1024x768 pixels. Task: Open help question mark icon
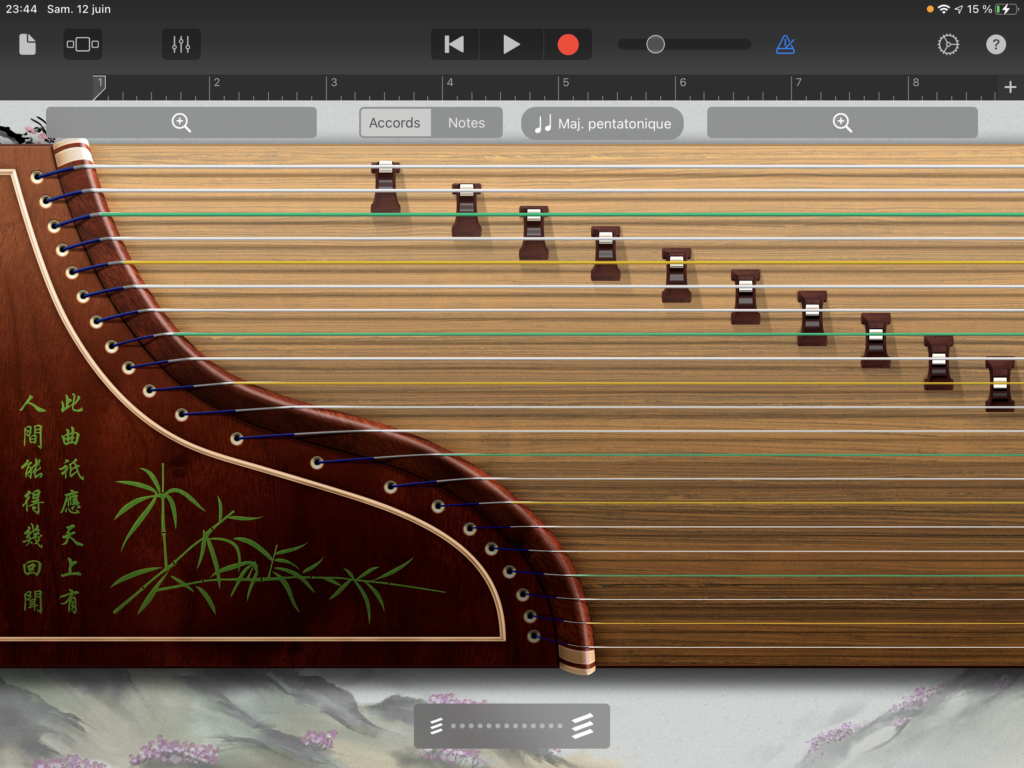[x=995, y=44]
